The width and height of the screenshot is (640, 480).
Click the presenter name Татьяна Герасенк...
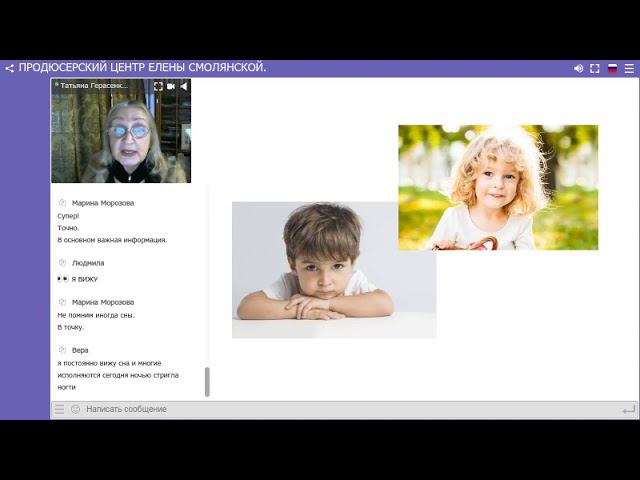(94, 86)
